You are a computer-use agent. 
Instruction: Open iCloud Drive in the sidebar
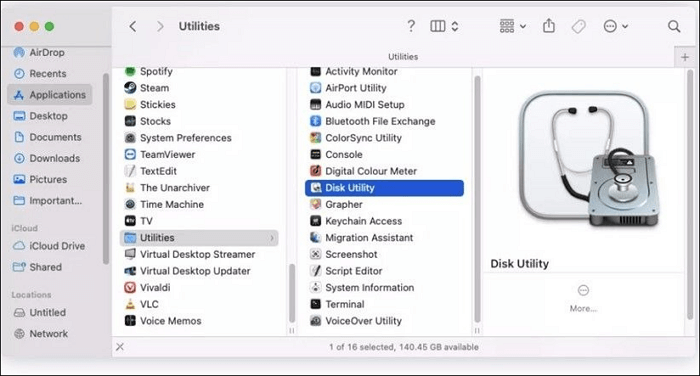(x=49, y=246)
